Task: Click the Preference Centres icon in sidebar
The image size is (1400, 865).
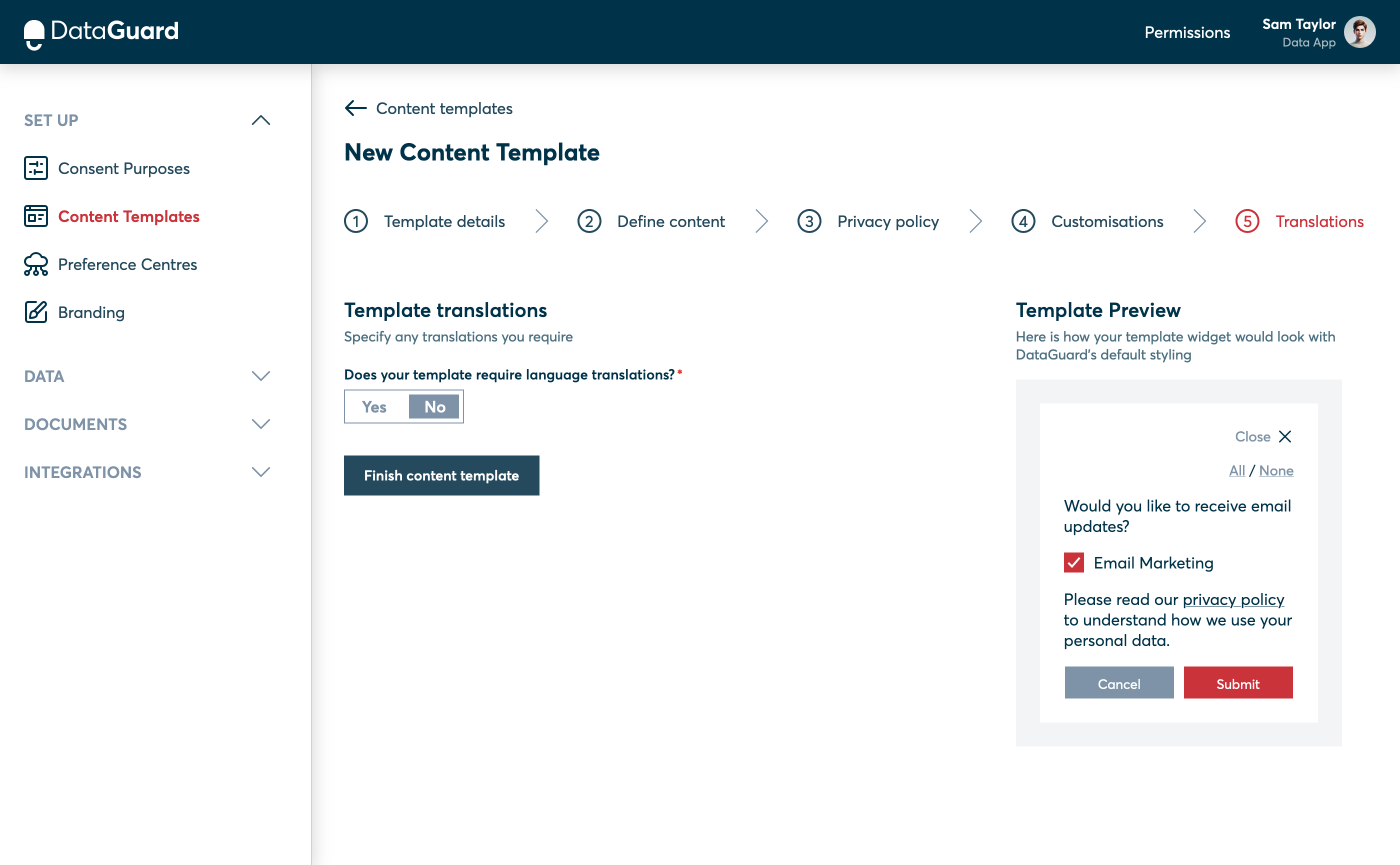Action: [x=35, y=264]
